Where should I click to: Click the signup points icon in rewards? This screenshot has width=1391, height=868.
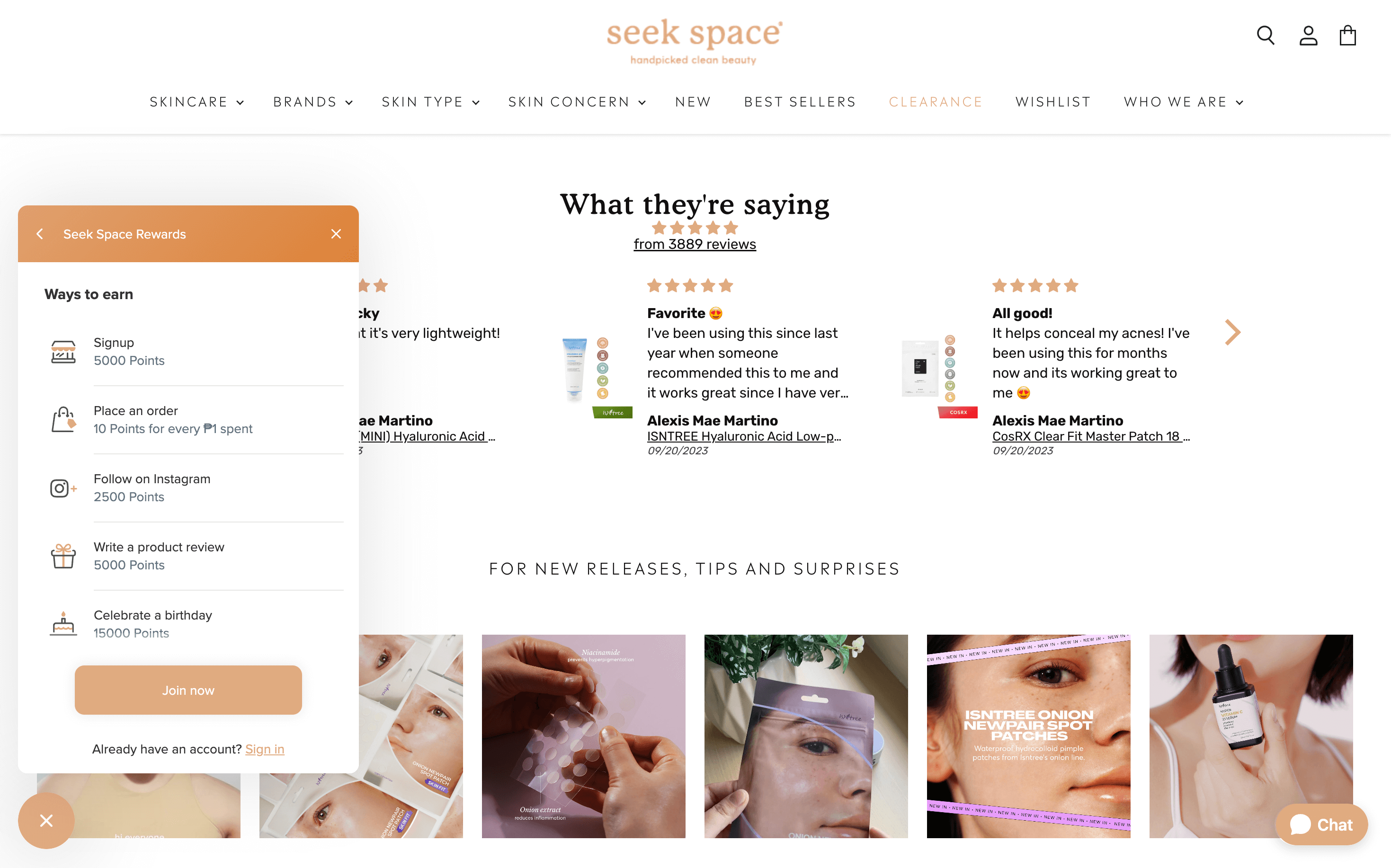point(62,351)
